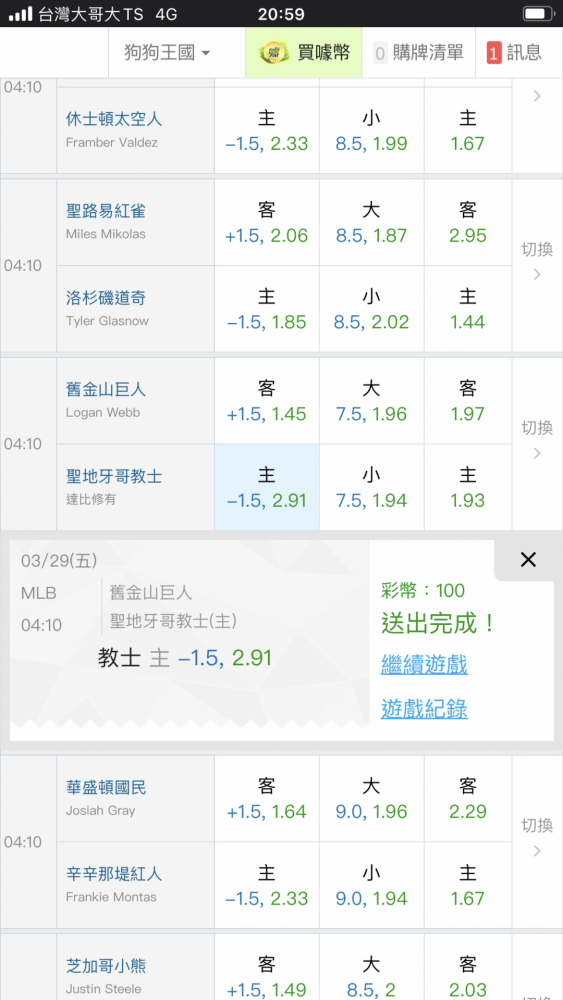563x1000 pixels.
Task: Tap the battery icon in the status bar
Action: click(x=538, y=13)
